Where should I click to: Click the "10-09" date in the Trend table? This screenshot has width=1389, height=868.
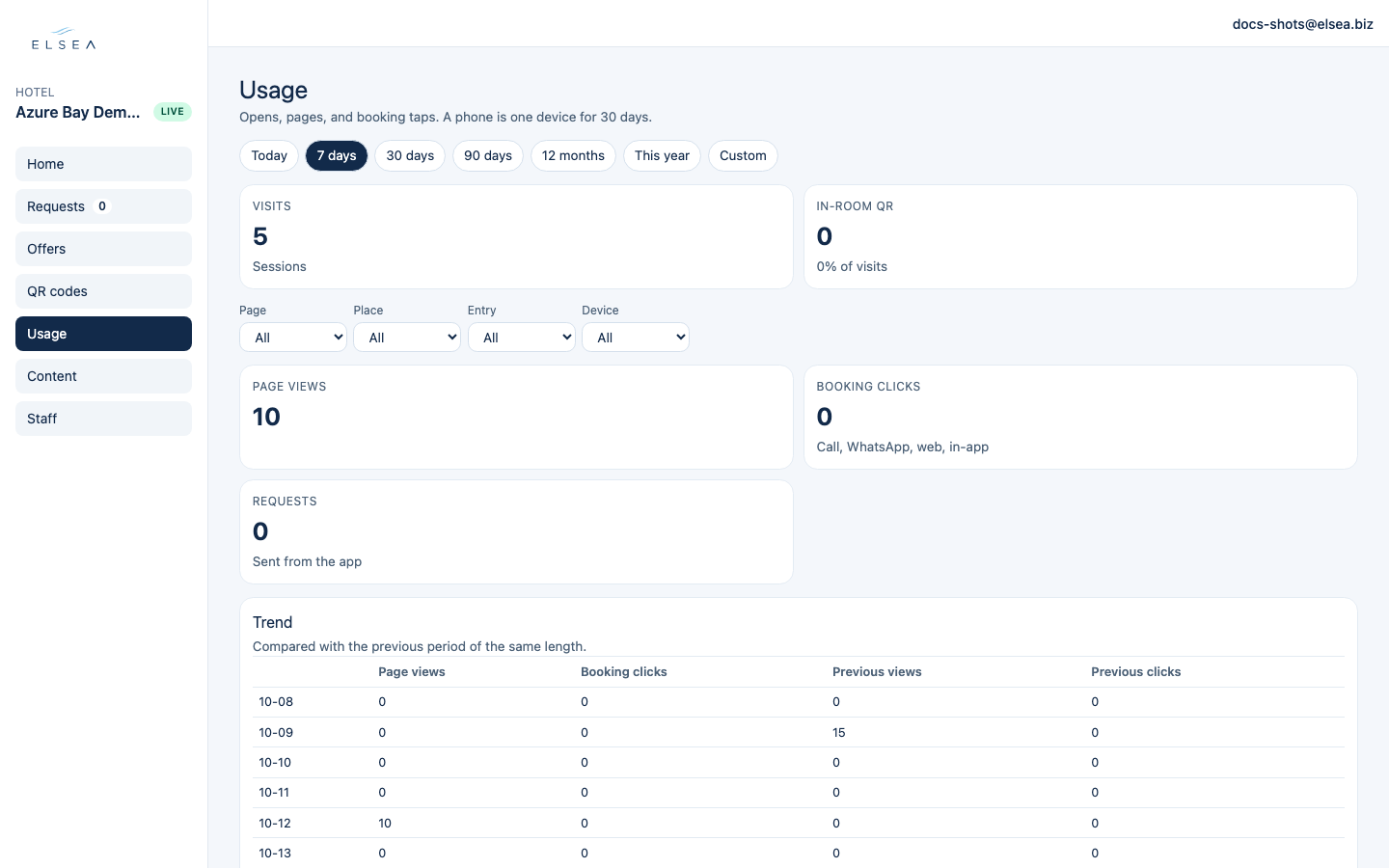[x=276, y=733]
